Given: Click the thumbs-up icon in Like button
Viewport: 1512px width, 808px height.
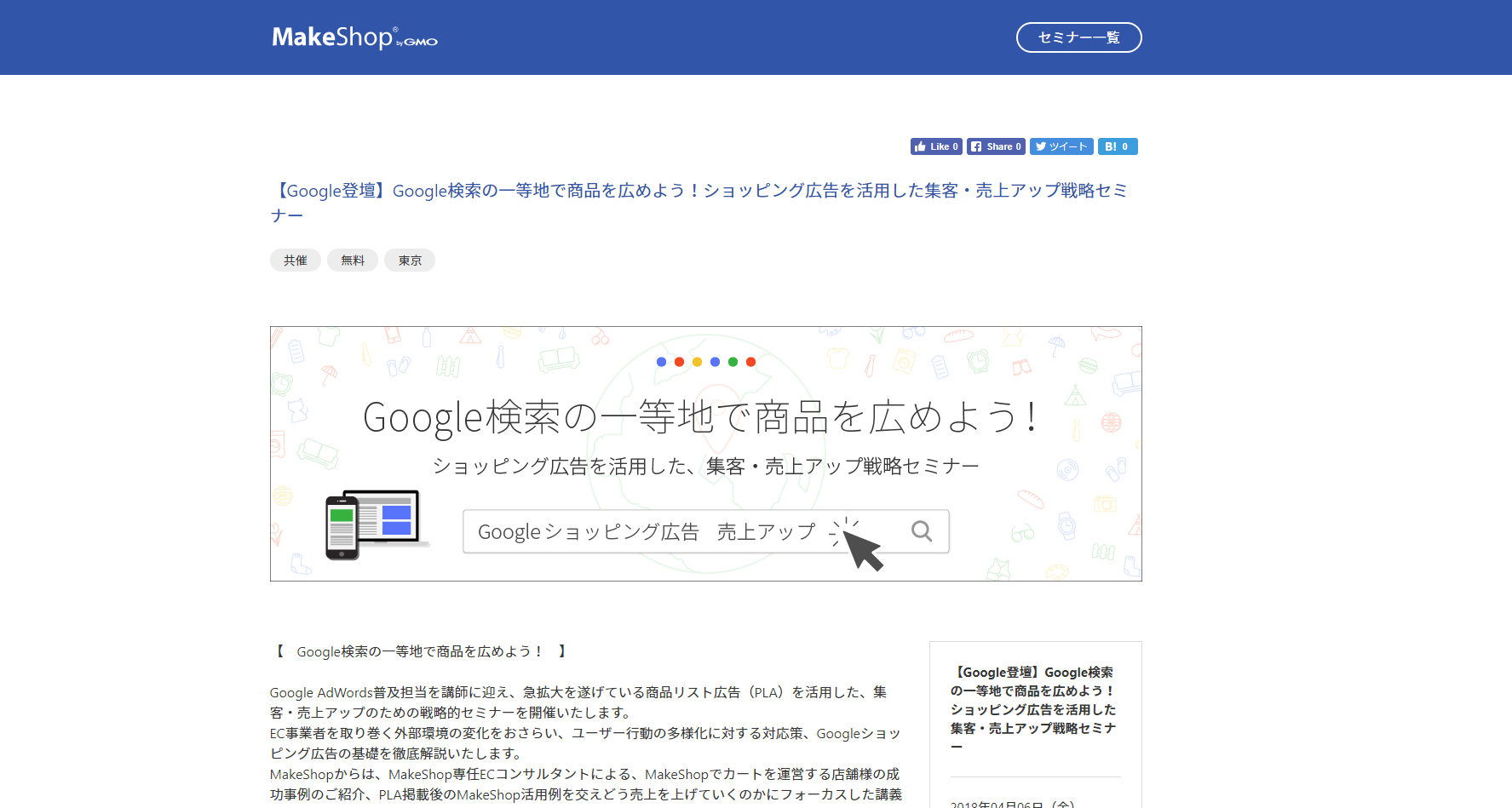Looking at the screenshot, I should click(x=920, y=146).
